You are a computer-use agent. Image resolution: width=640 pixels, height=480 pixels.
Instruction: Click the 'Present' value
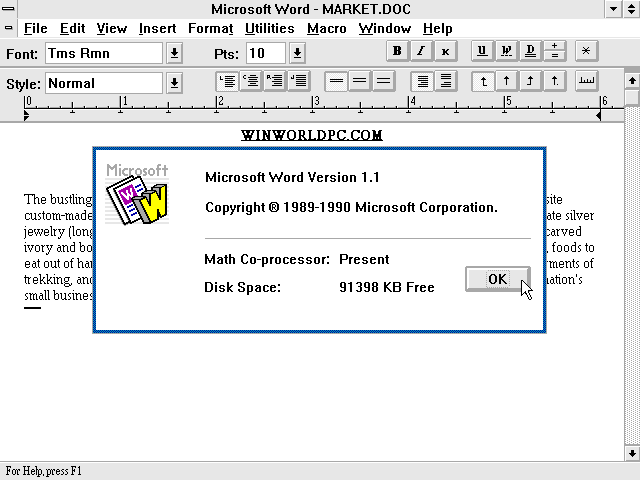pyautogui.click(x=364, y=260)
